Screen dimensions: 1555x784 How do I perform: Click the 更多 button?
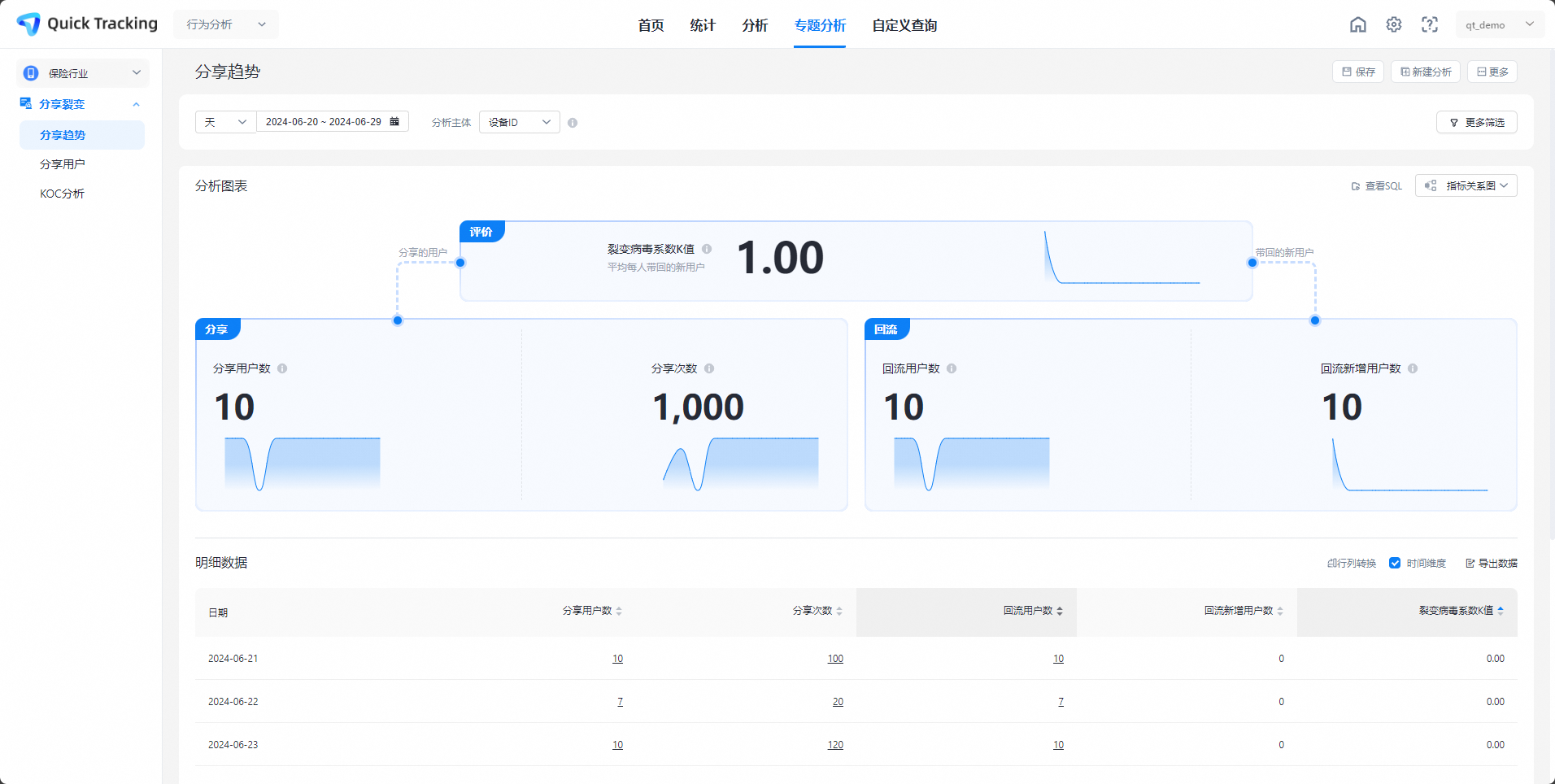[1492, 72]
